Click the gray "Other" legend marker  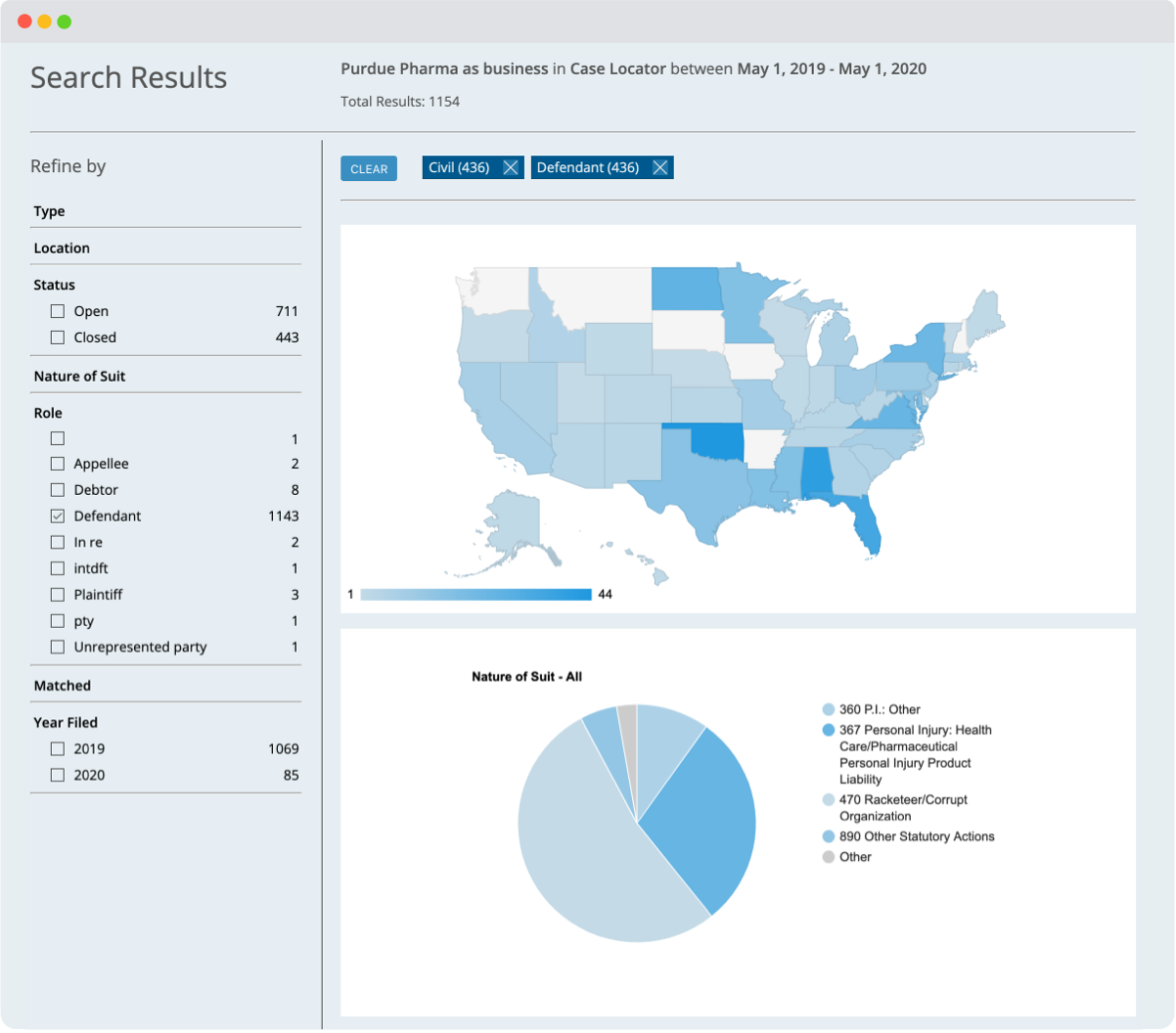click(x=828, y=856)
